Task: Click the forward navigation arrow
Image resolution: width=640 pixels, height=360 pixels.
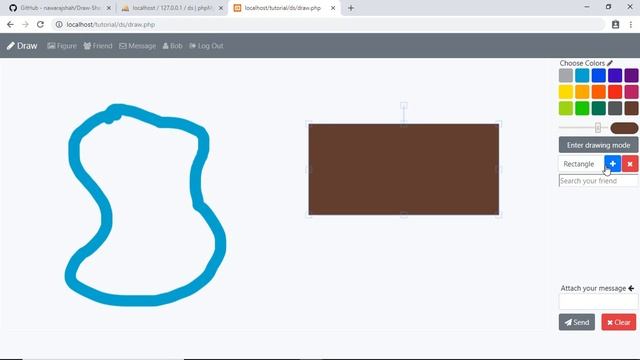Action: pyautogui.click(x=25, y=24)
